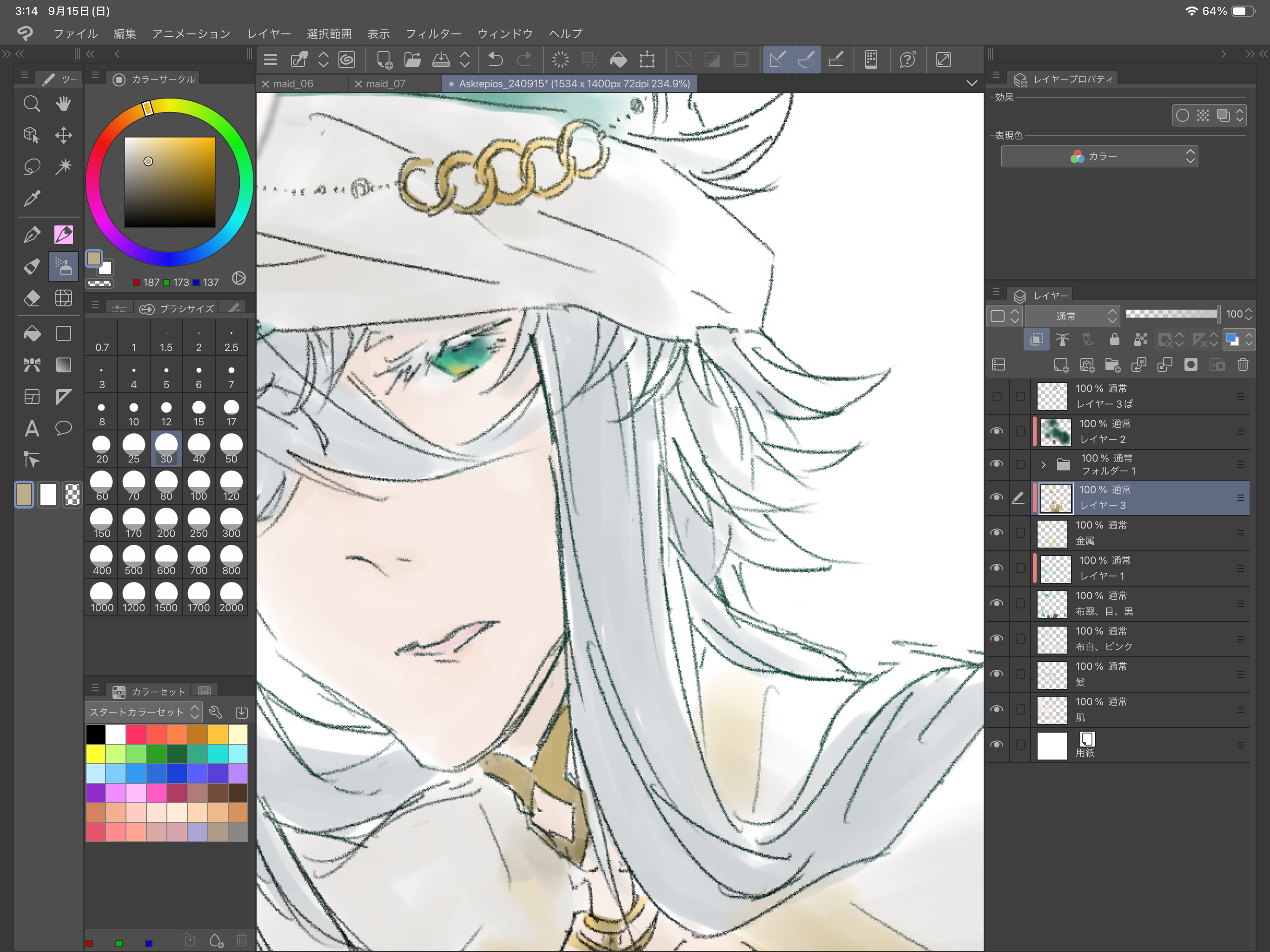The width and height of the screenshot is (1270, 952).
Task: Toggle visibility of the 金属 layer
Action: click(997, 533)
